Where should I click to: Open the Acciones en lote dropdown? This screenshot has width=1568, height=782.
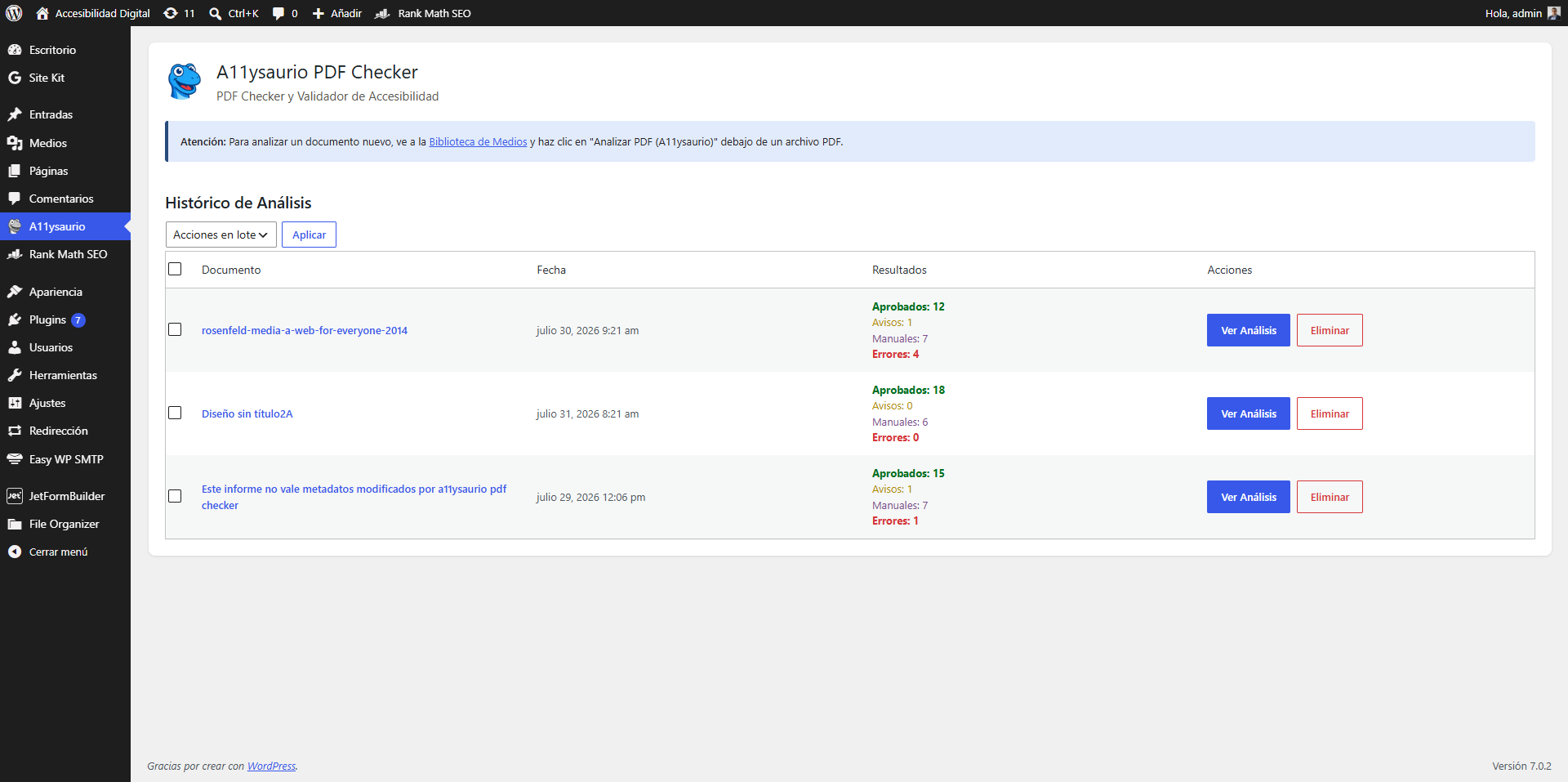pyautogui.click(x=220, y=235)
